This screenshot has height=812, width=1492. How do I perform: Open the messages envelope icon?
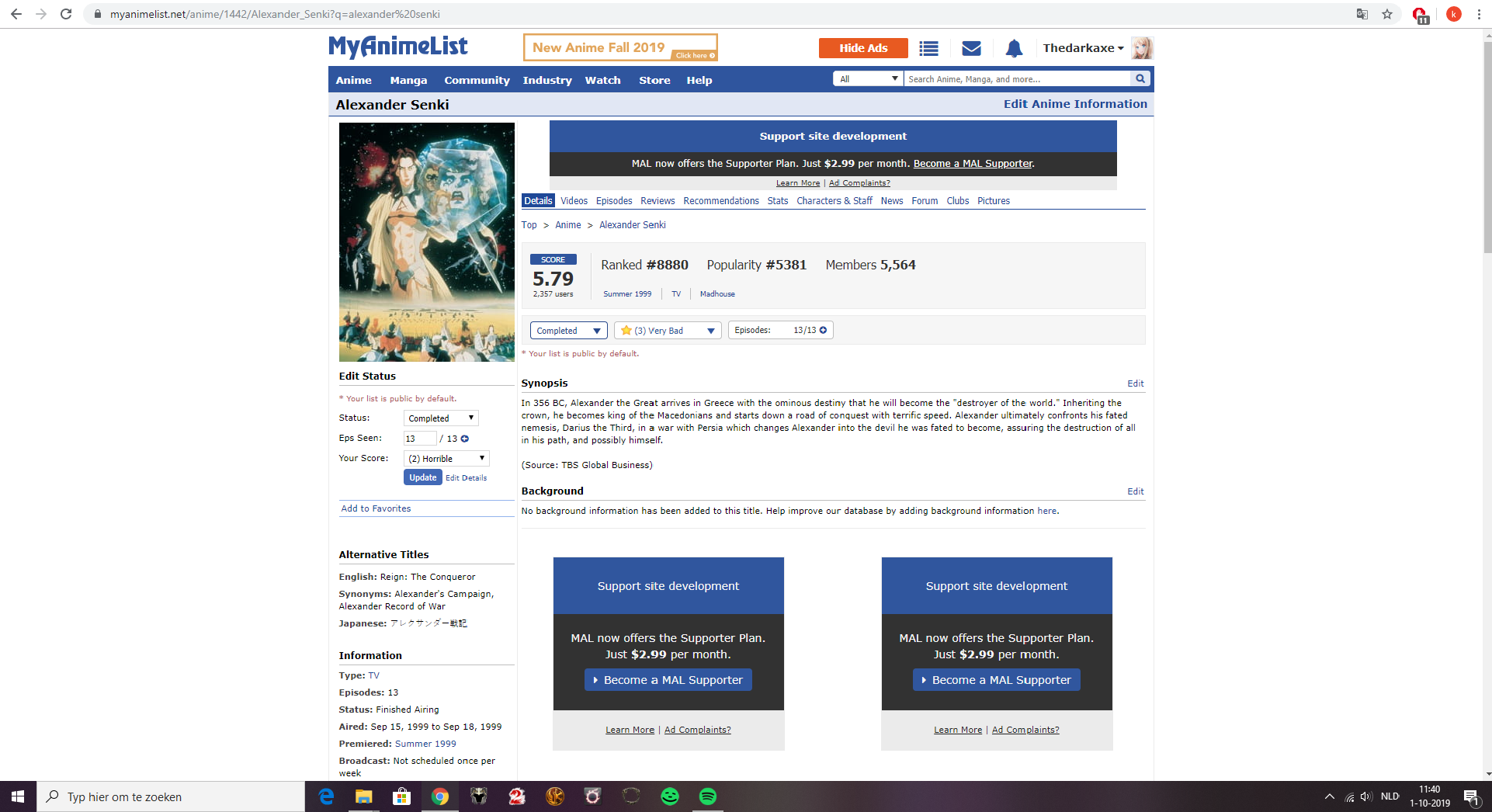click(971, 49)
